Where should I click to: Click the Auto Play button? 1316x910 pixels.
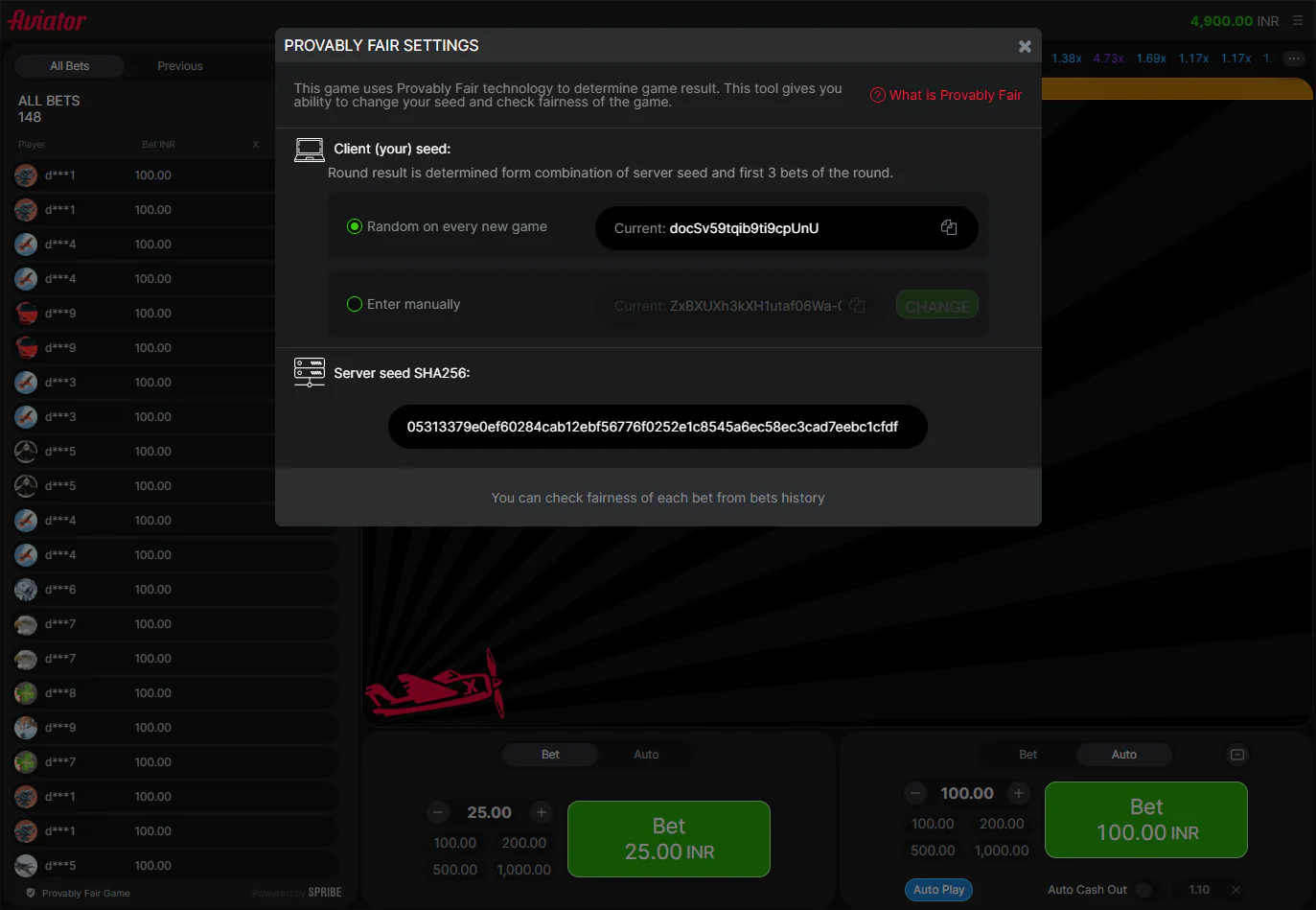point(938,890)
